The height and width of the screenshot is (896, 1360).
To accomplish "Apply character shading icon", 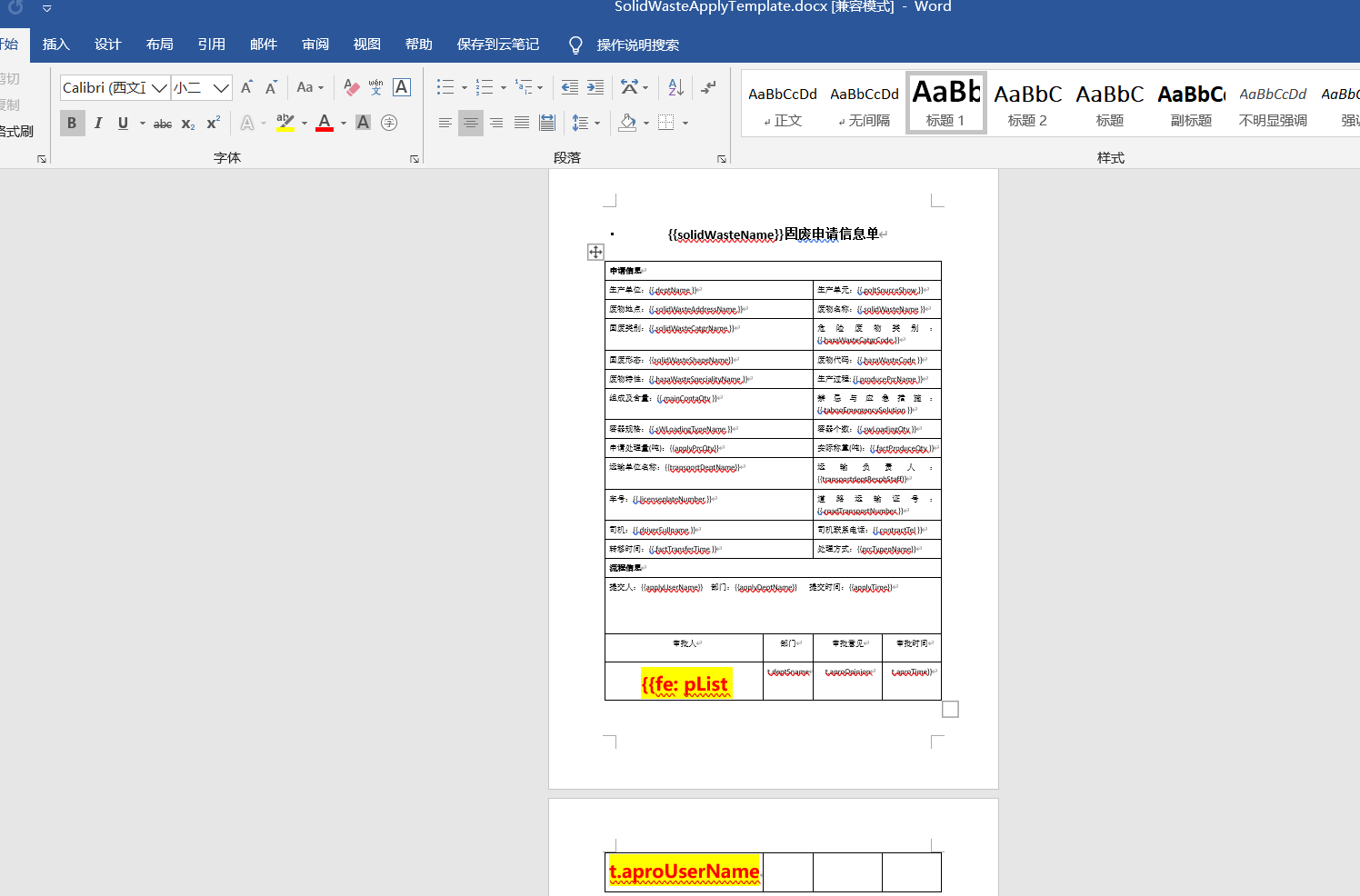I will (363, 123).
